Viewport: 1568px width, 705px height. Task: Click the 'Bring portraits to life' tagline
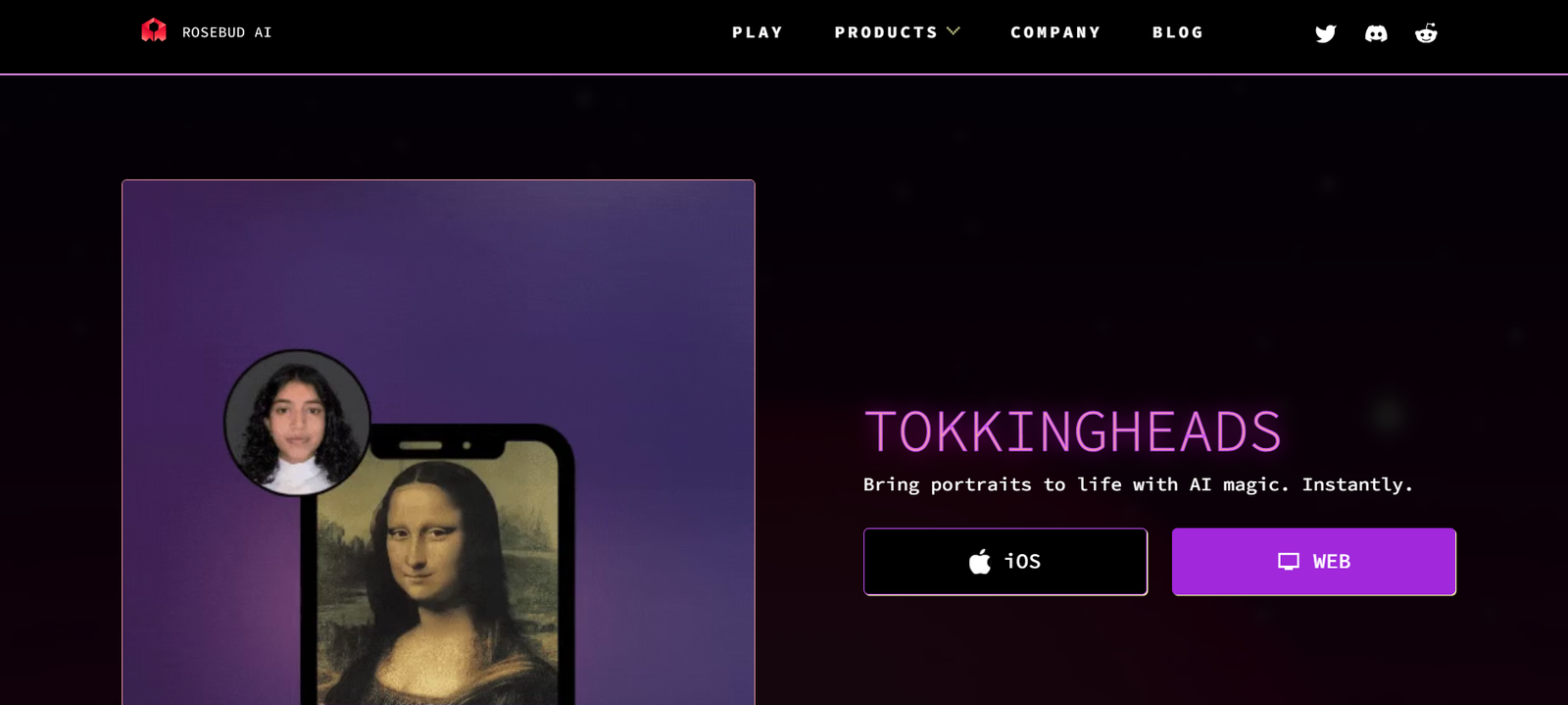click(x=1138, y=484)
